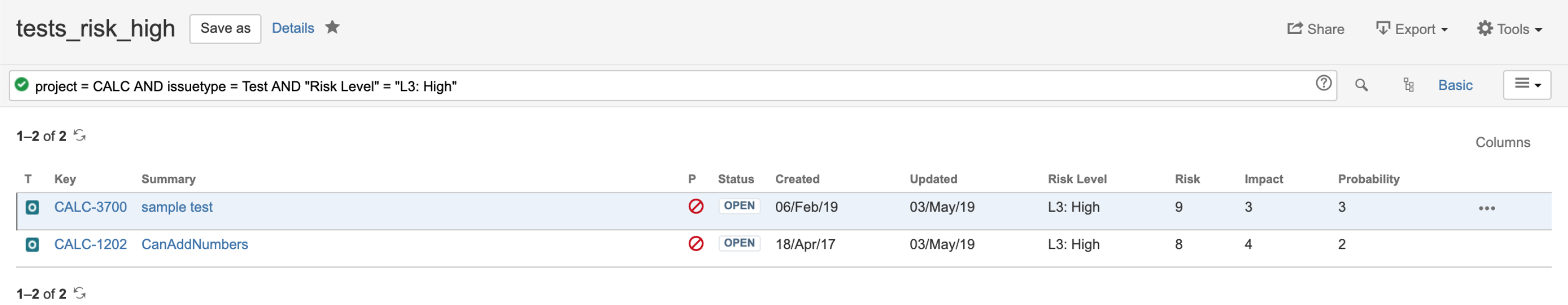Click the Test issue type icon for CALC-1202
This screenshot has height=305, width=1568.
[x=32, y=245]
